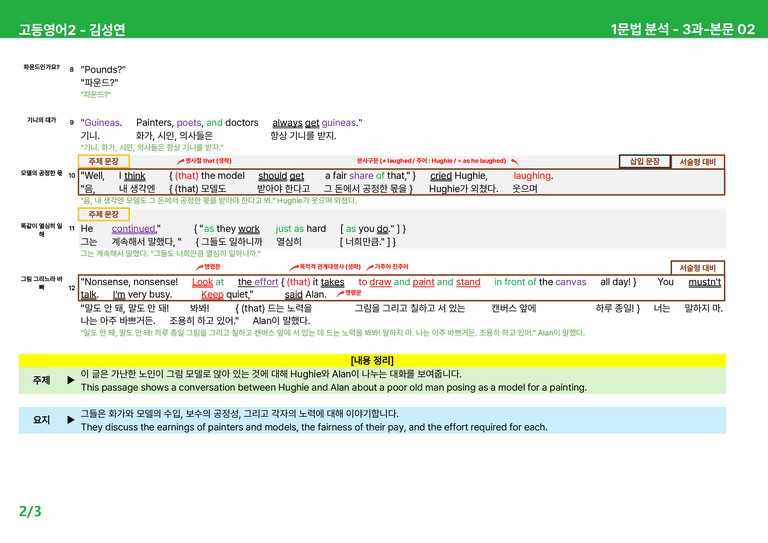Click the red word laughing
This screenshot has height=543, width=768.
[533, 176]
